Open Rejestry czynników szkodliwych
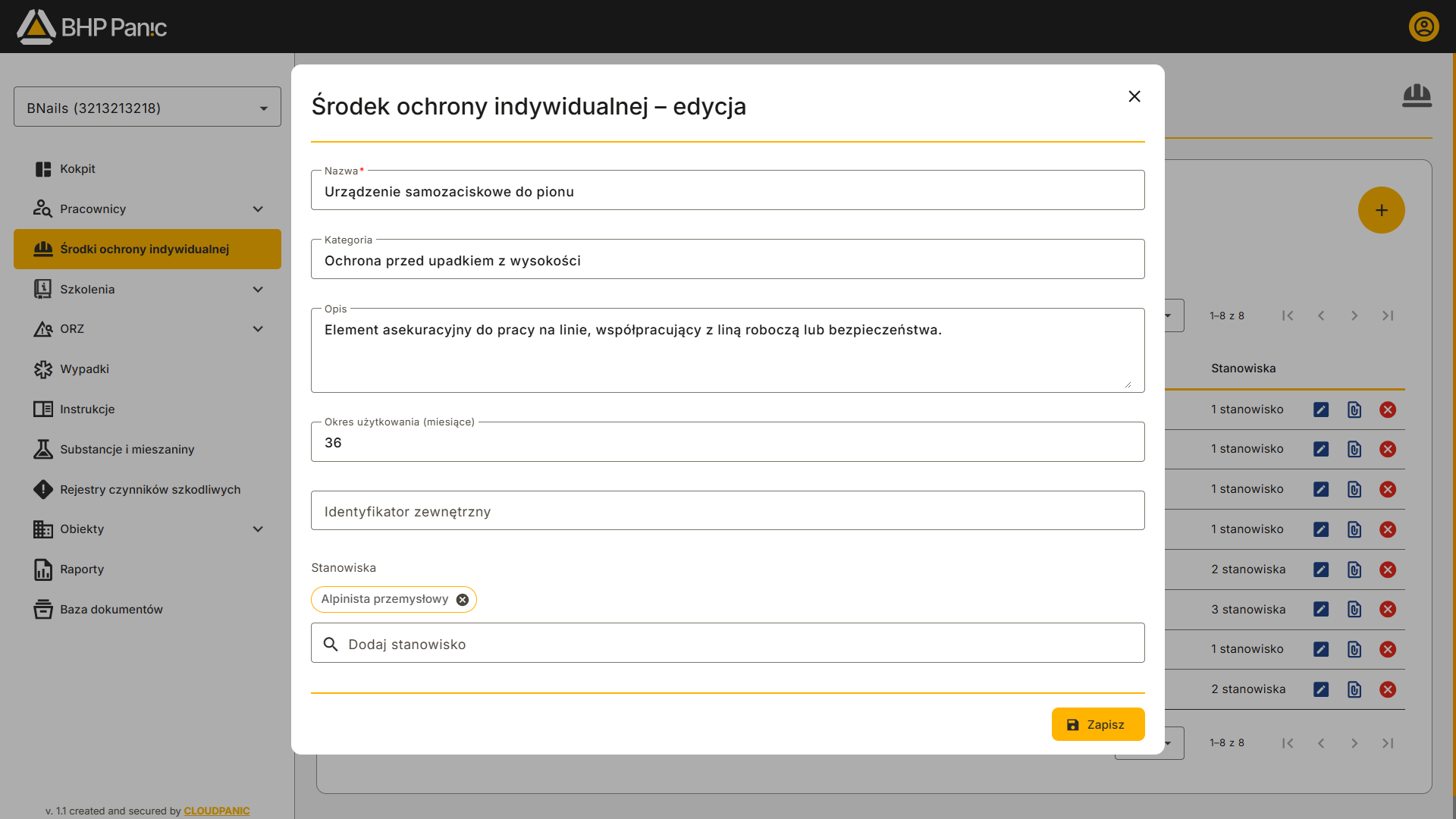1456x819 pixels. (x=147, y=490)
